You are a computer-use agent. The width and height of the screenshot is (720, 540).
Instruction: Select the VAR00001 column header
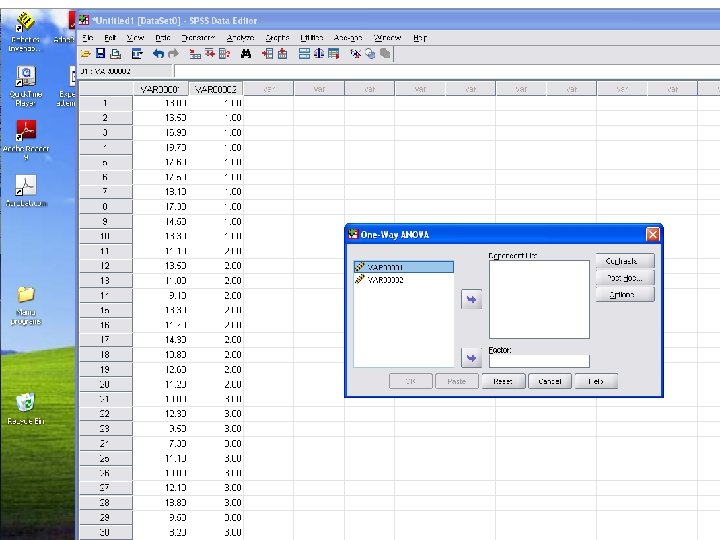tap(160, 89)
